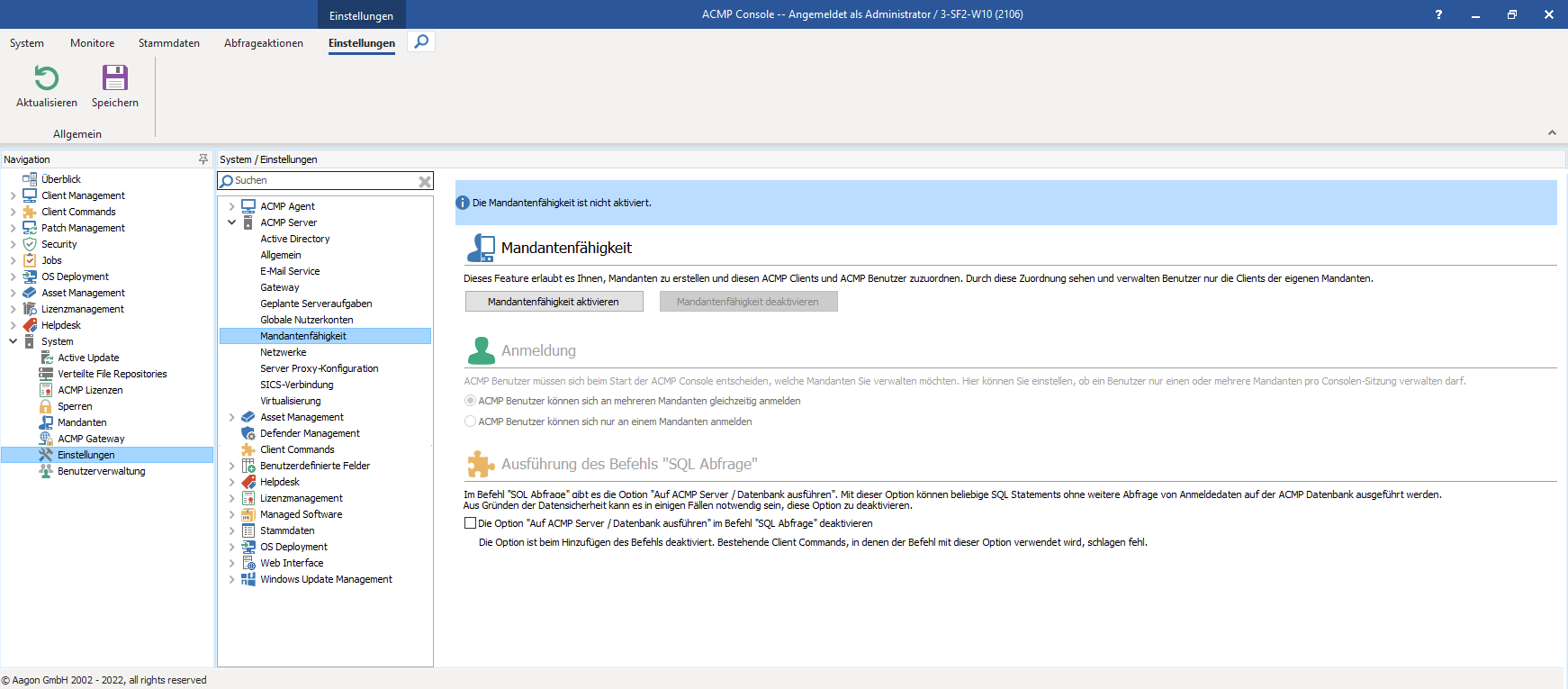Expand Asset Management in settings tree
This screenshot has height=689, width=1568.
pyautogui.click(x=231, y=417)
